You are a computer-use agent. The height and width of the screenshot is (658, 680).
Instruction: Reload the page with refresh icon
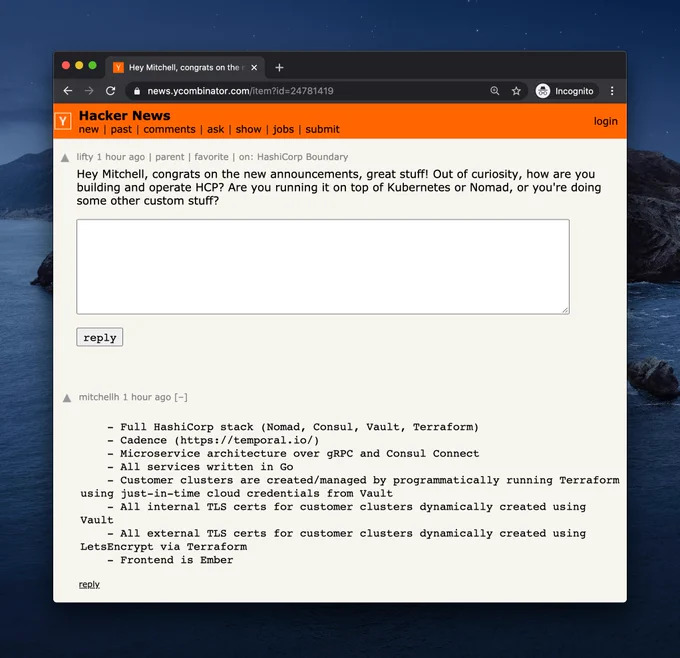pyautogui.click(x=111, y=91)
